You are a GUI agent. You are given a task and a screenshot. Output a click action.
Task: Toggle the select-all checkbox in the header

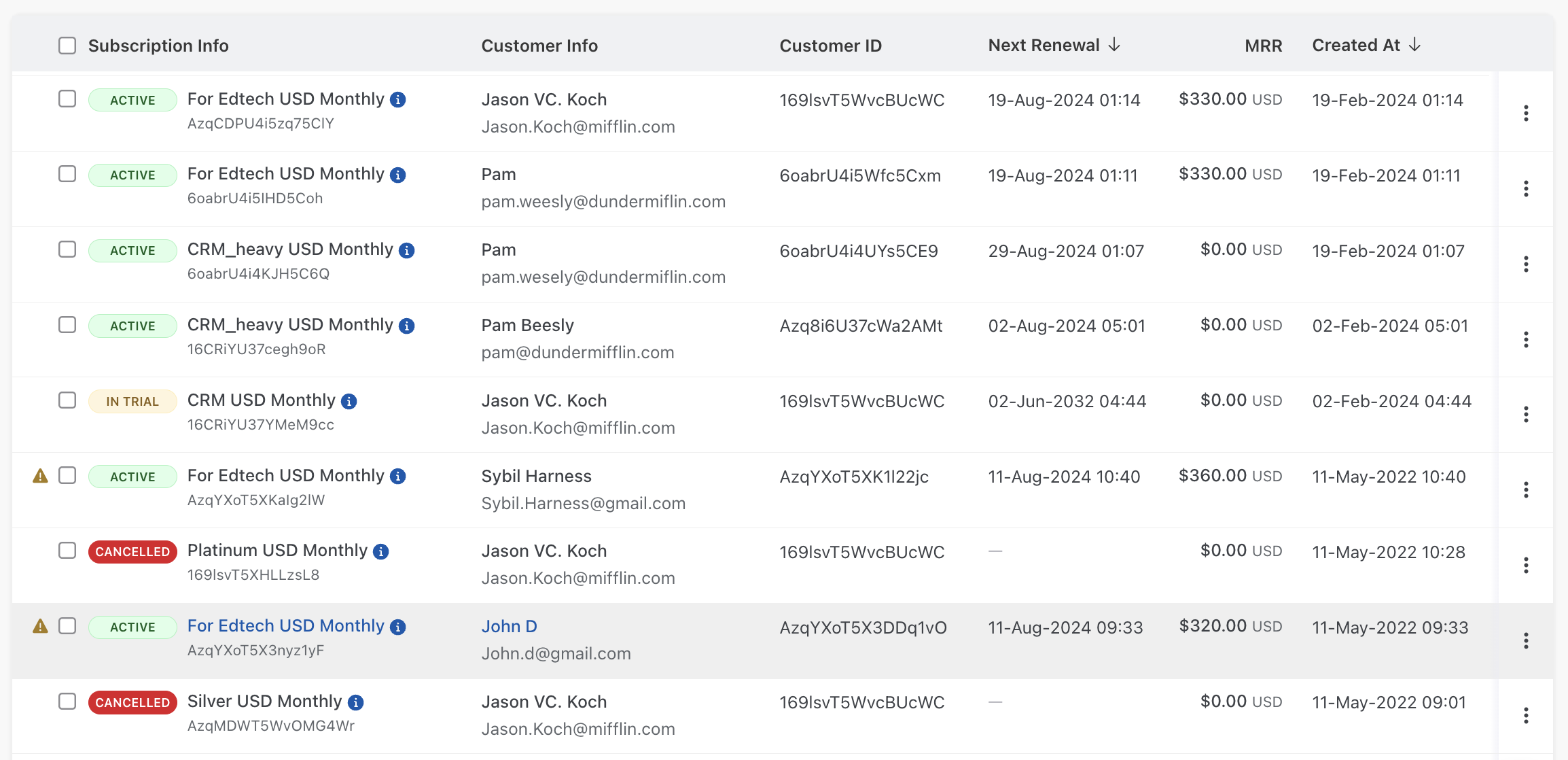coord(67,45)
